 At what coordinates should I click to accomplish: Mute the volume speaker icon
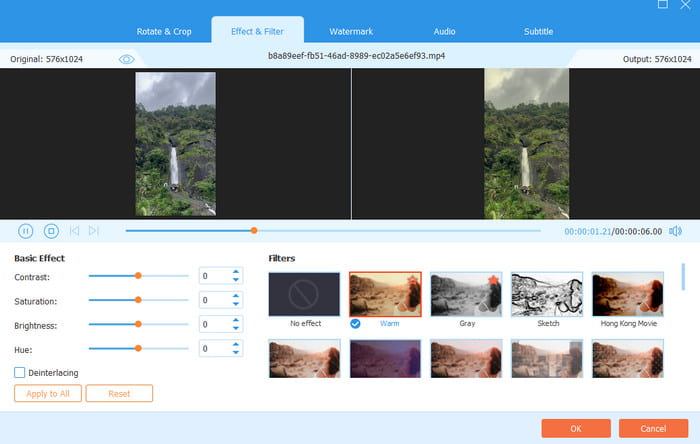[x=675, y=231]
